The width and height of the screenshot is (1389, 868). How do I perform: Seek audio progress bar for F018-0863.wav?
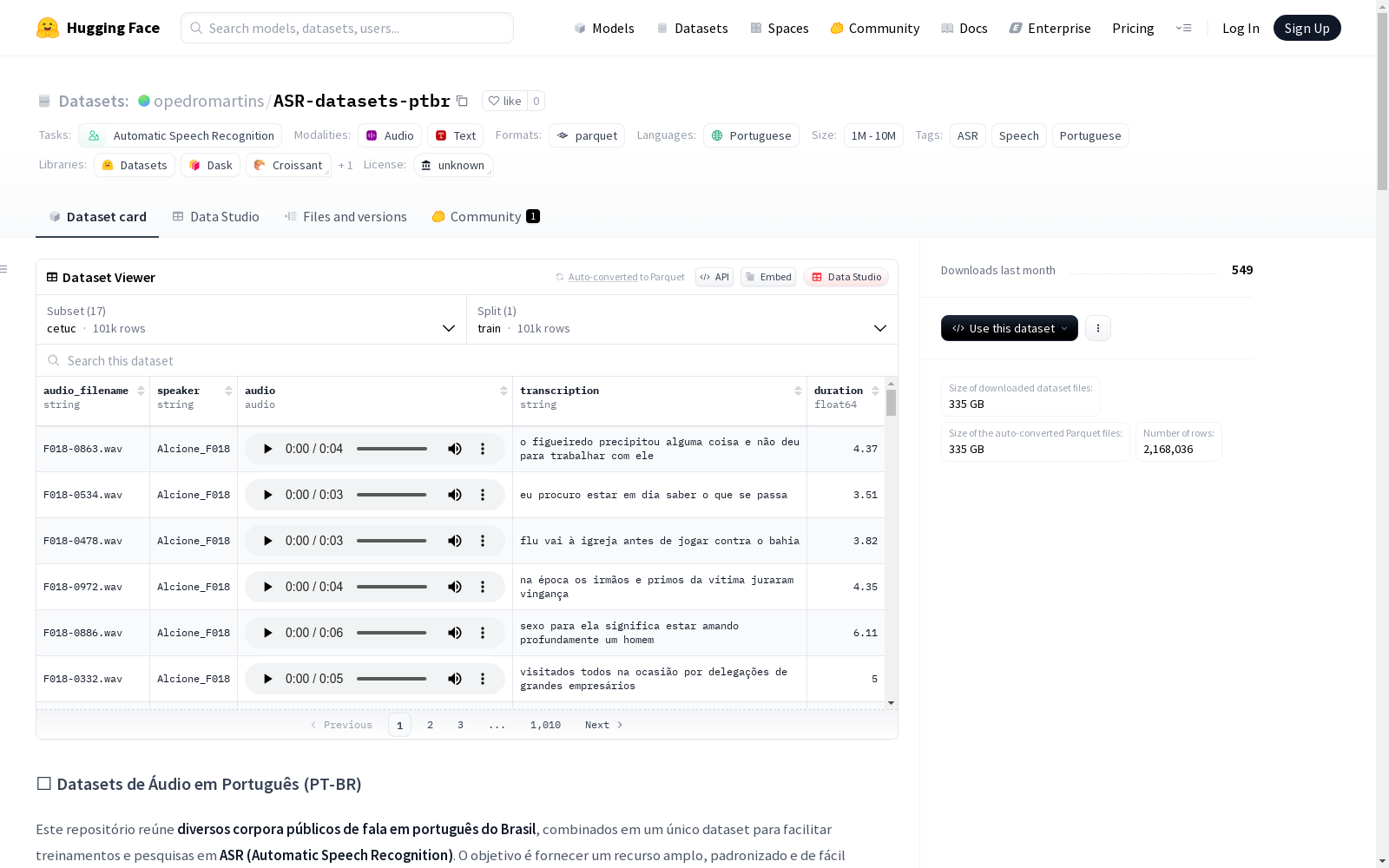[392, 449]
